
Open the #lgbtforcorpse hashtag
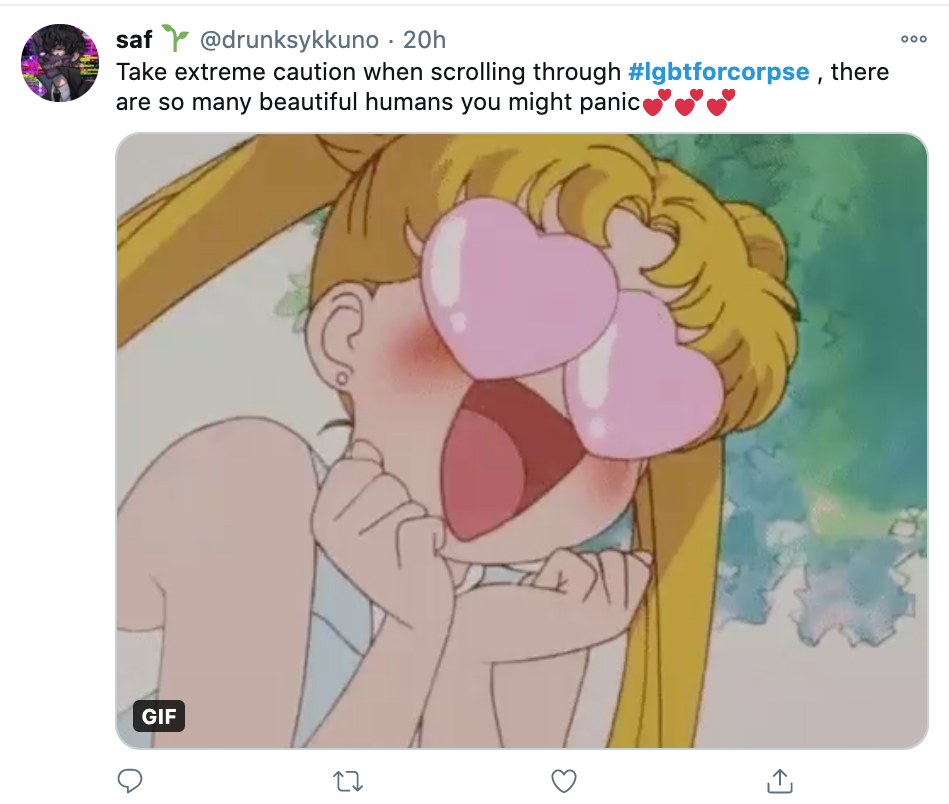719,72
